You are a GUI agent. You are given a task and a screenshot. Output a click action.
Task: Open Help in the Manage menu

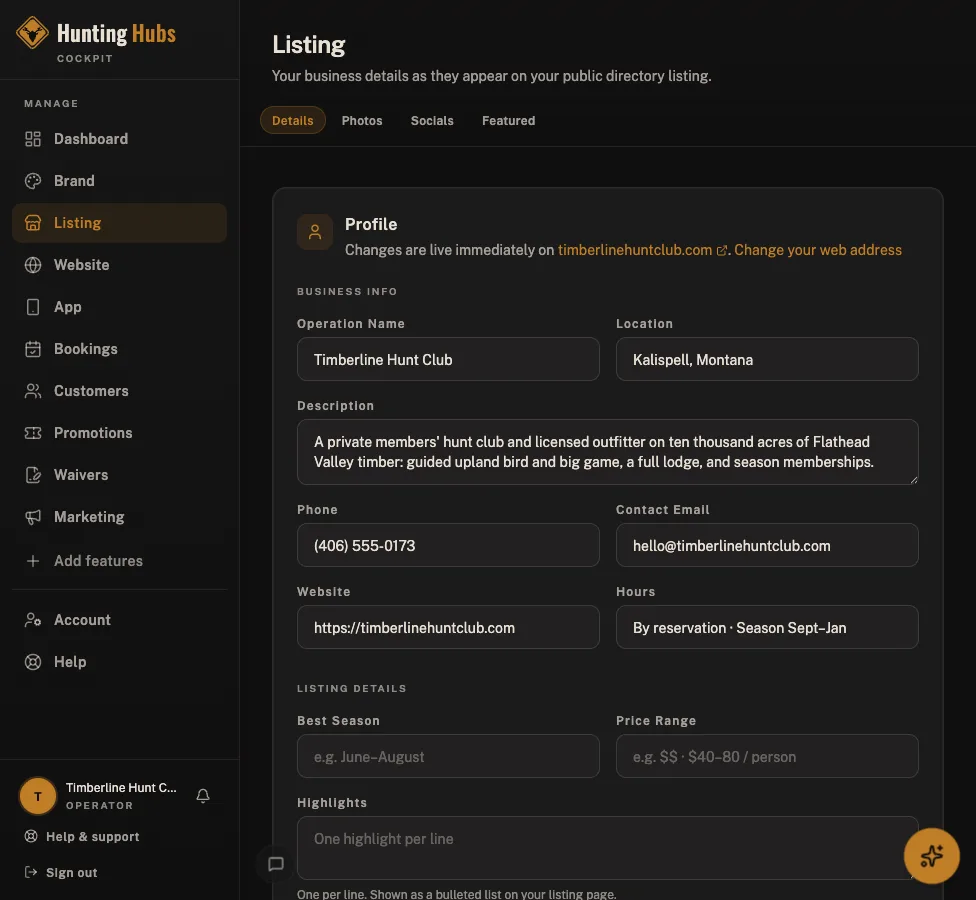(x=120, y=662)
